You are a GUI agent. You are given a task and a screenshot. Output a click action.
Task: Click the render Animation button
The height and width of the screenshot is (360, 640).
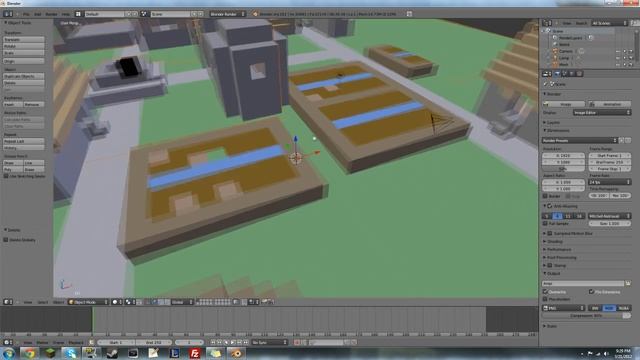(610, 104)
